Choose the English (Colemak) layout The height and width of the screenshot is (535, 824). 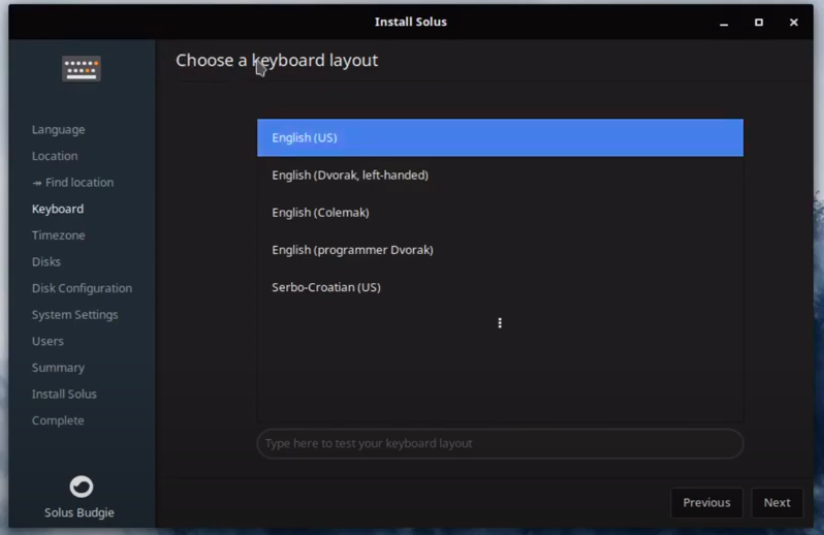point(500,212)
